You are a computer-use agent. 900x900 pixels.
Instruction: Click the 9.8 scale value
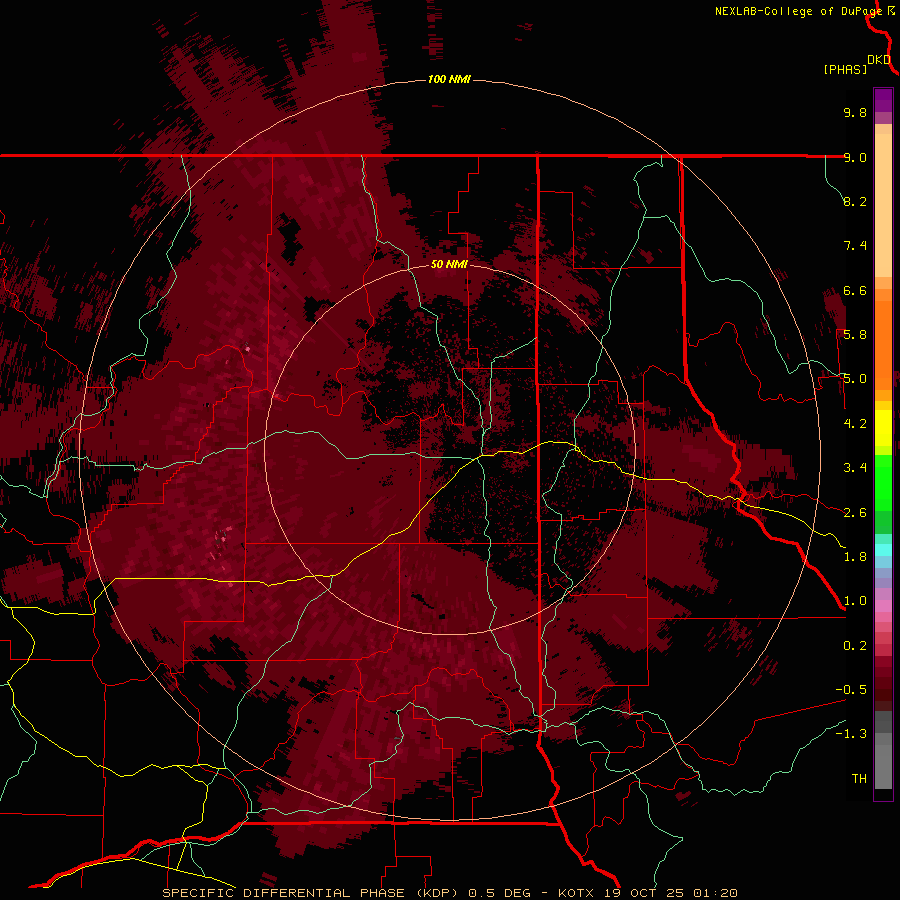tap(855, 112)
